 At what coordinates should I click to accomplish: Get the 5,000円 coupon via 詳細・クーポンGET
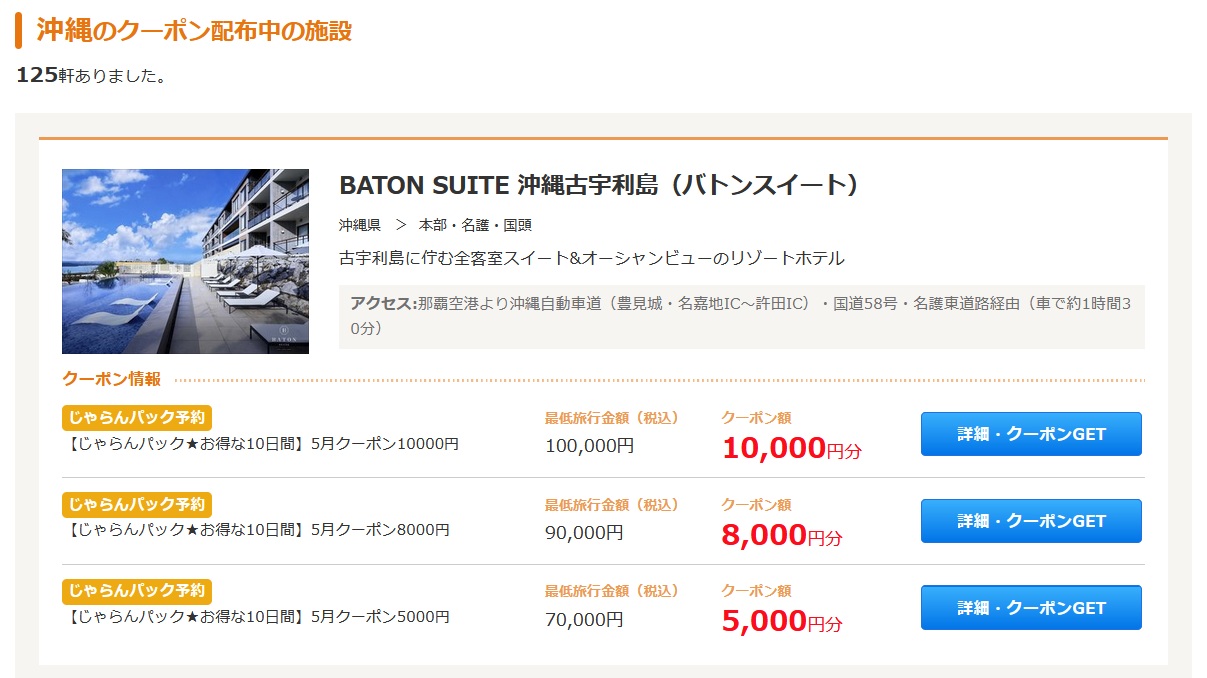click(1031, 607)
